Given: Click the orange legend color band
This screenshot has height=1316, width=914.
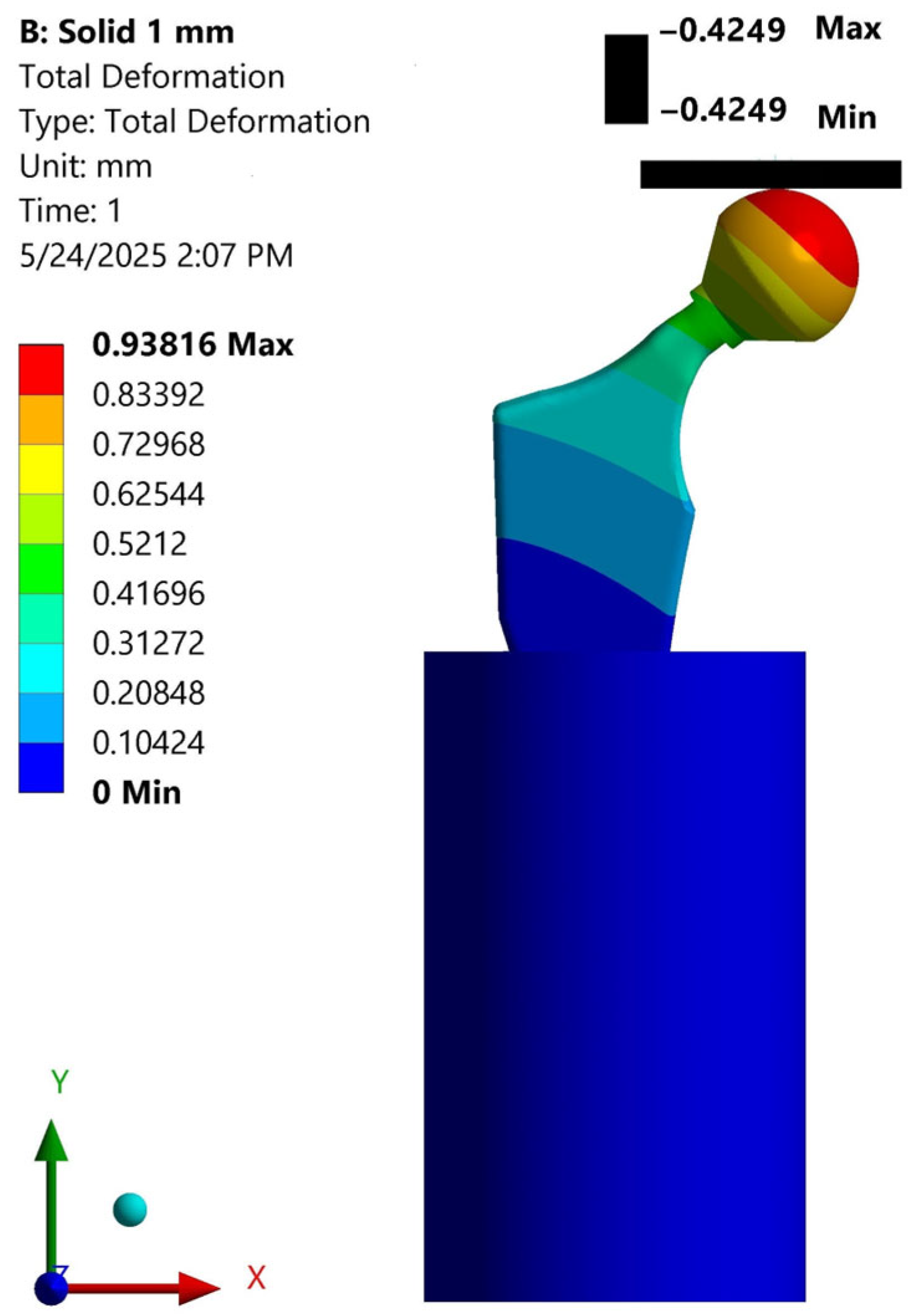Looking at the screenshot, I should 41,420.
